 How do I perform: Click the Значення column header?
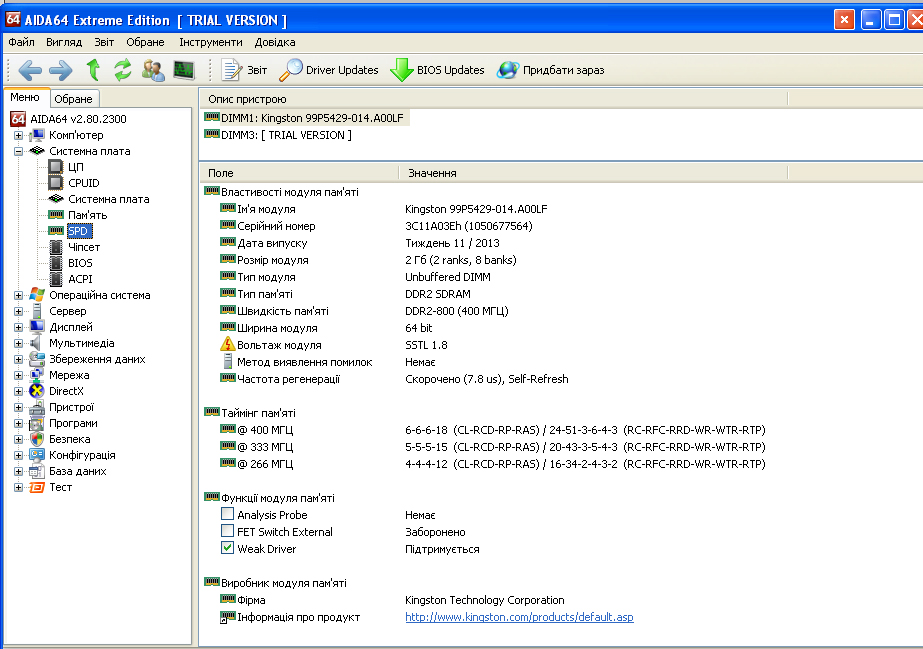[x=593, y=173]
